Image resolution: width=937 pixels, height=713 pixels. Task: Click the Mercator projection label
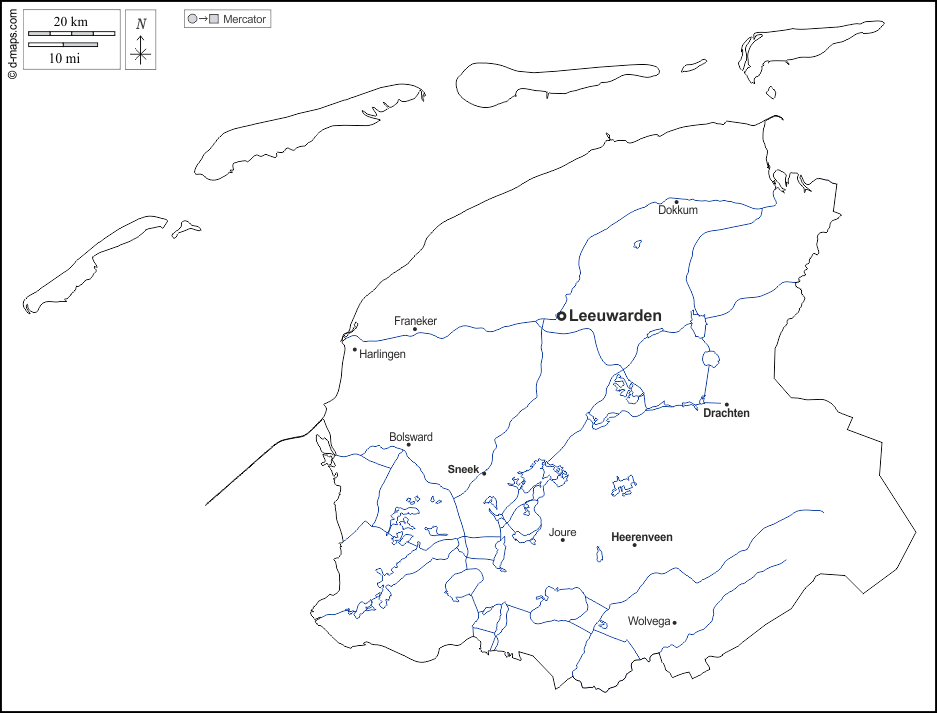click(244, 19)
